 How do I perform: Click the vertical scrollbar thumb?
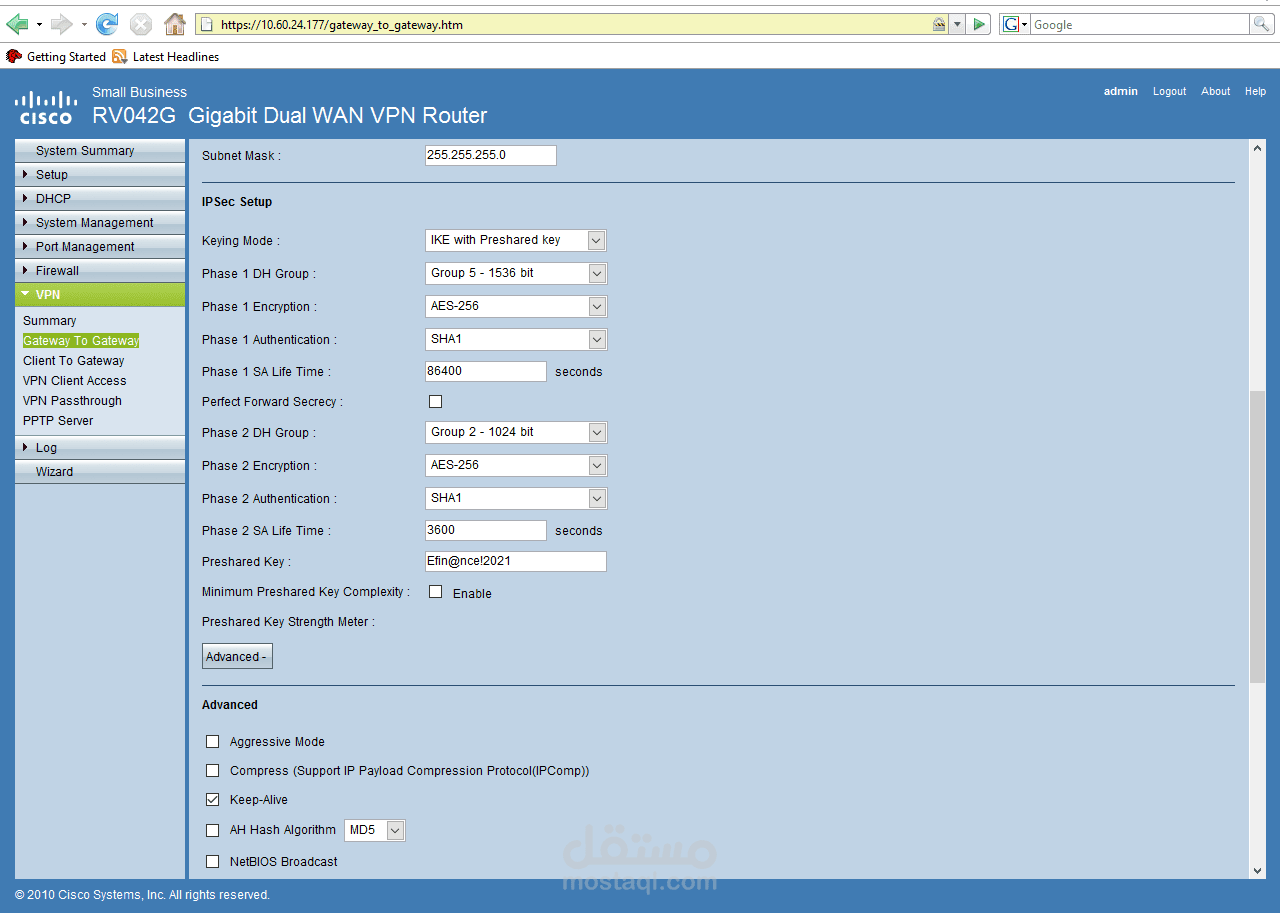click(x=1258, y=538)
